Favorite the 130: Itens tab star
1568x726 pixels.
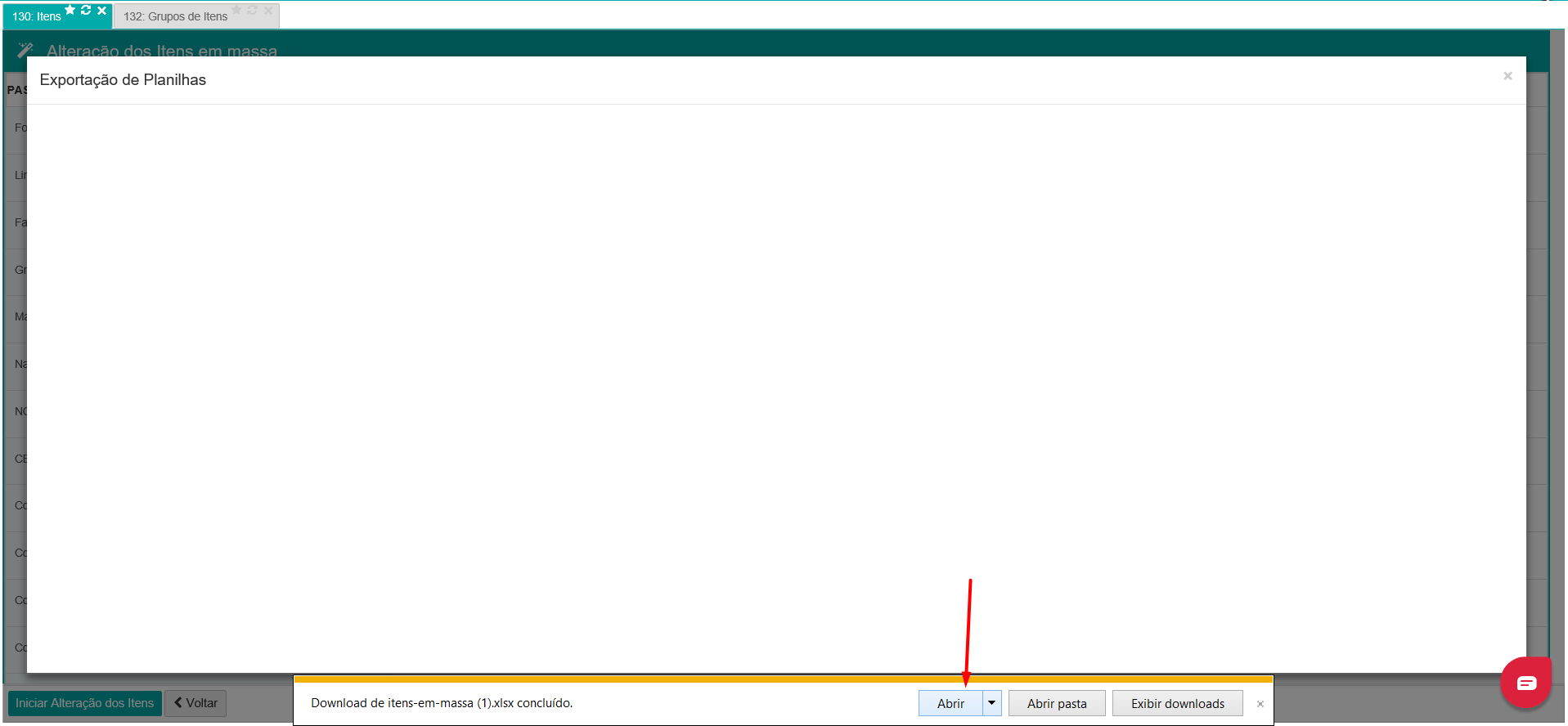70,10
